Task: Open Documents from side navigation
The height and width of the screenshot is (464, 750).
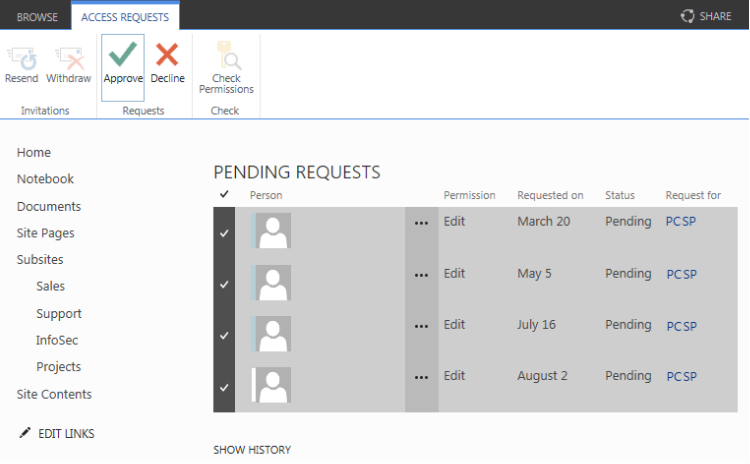Action: (x=49, y=207)
